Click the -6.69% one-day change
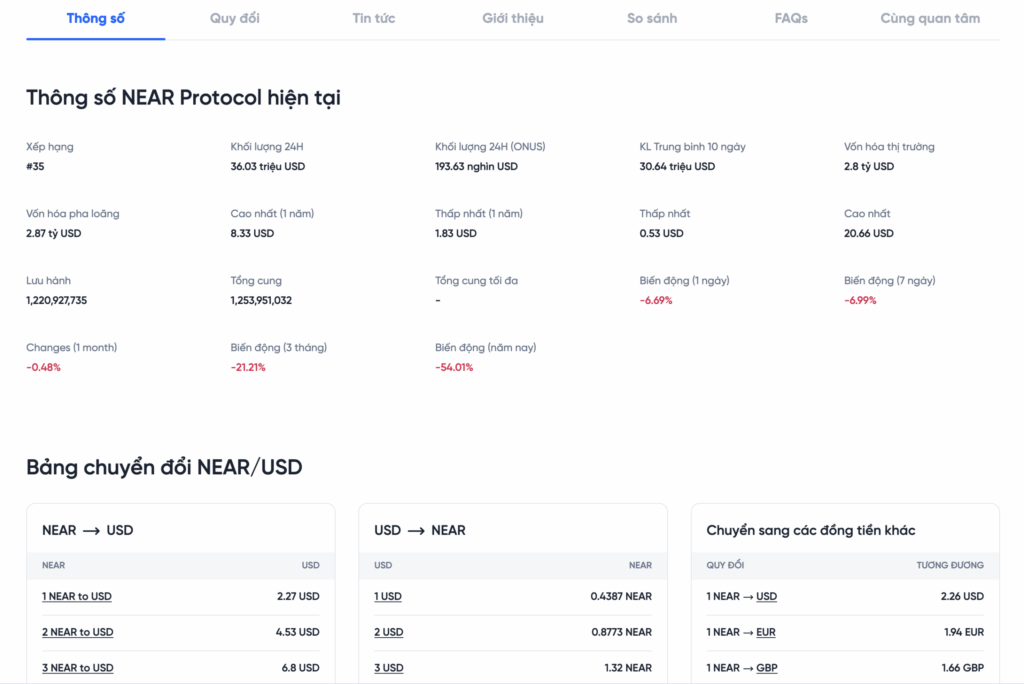 [656, 301]
